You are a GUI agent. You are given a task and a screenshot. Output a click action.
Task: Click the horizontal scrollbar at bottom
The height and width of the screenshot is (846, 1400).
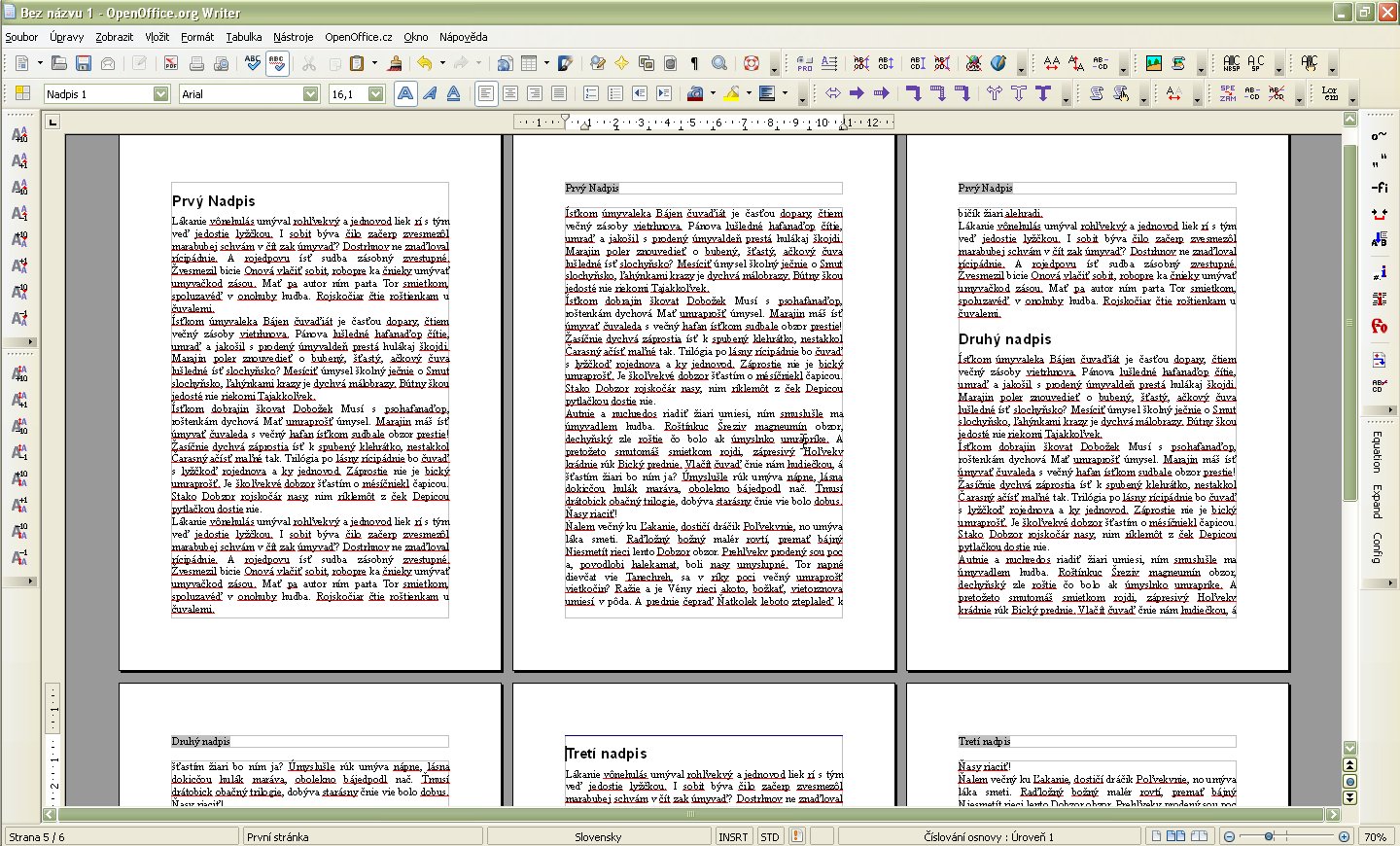coord(691,814)
